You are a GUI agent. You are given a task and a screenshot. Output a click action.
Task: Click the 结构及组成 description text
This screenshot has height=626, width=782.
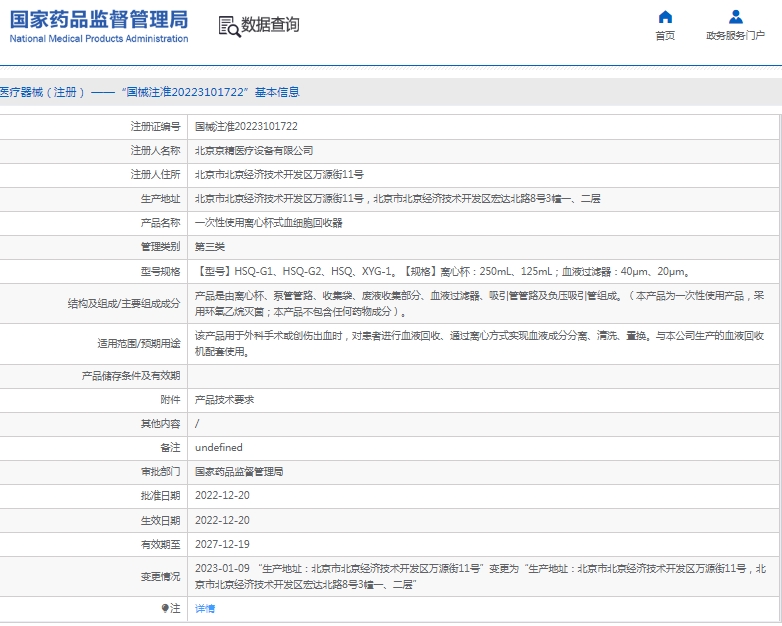[479, 304]
